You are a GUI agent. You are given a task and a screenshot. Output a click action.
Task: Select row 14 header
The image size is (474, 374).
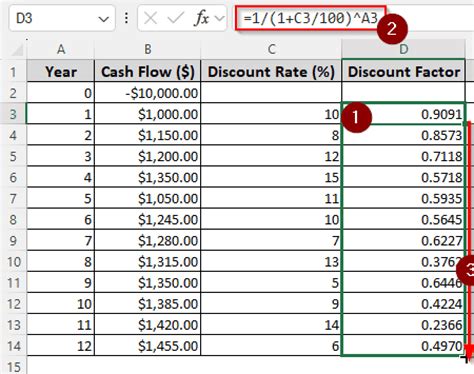pyautogui.click(x=13, y=346)
